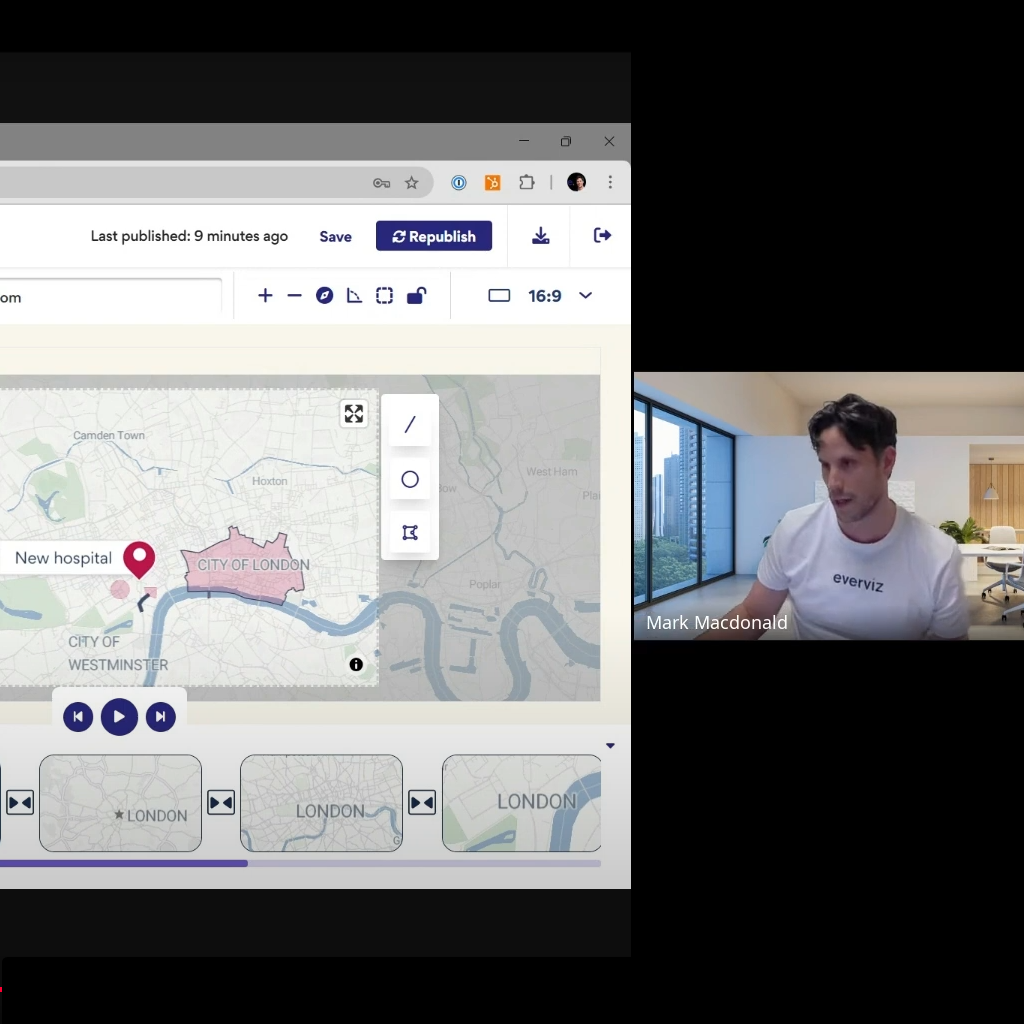Reset map bearing with compass icon

click(x=325, y=296)
